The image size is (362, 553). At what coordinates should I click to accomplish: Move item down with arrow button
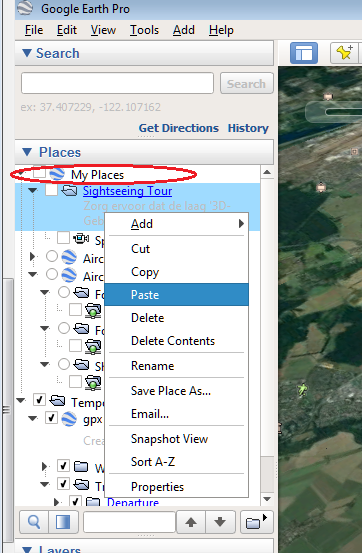220,522
